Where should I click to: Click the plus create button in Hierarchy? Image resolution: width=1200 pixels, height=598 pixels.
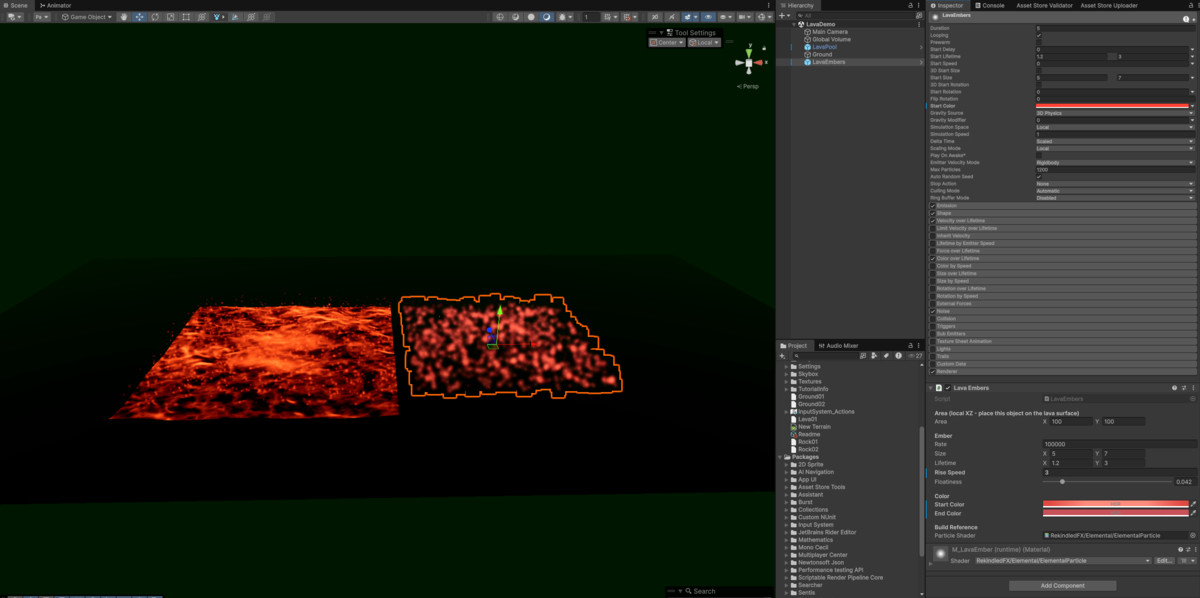[x=782, y=16]
